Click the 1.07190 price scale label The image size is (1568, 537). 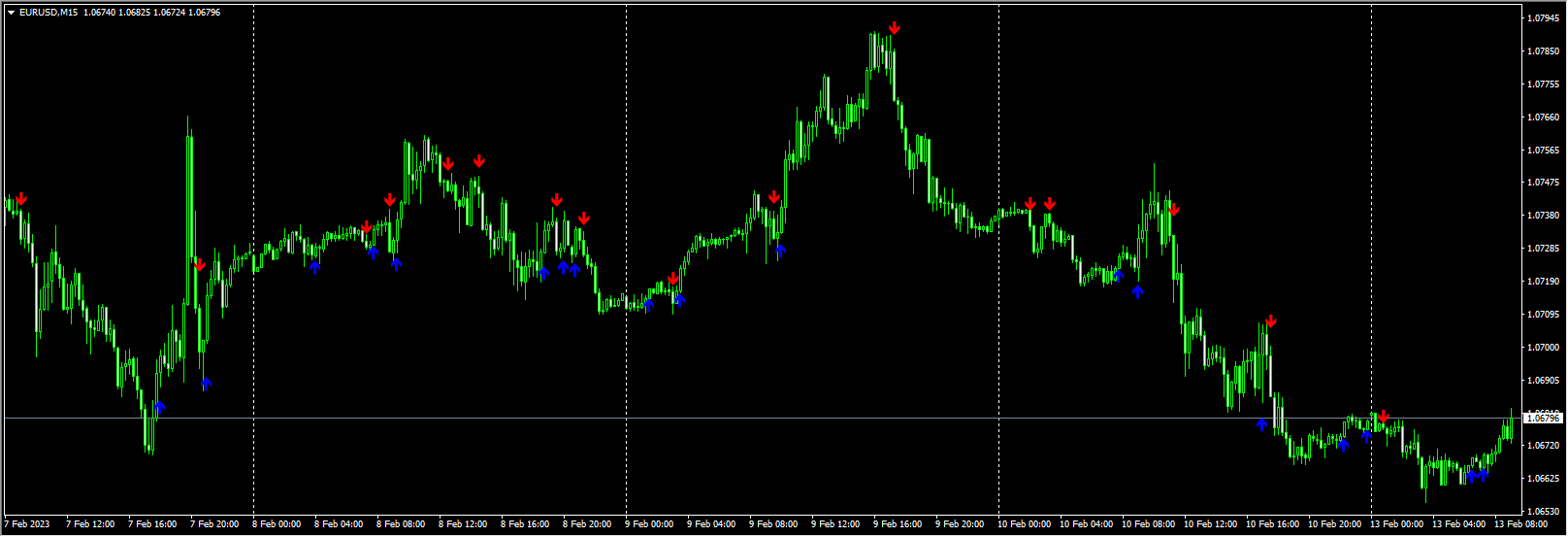click(1543, 282)
